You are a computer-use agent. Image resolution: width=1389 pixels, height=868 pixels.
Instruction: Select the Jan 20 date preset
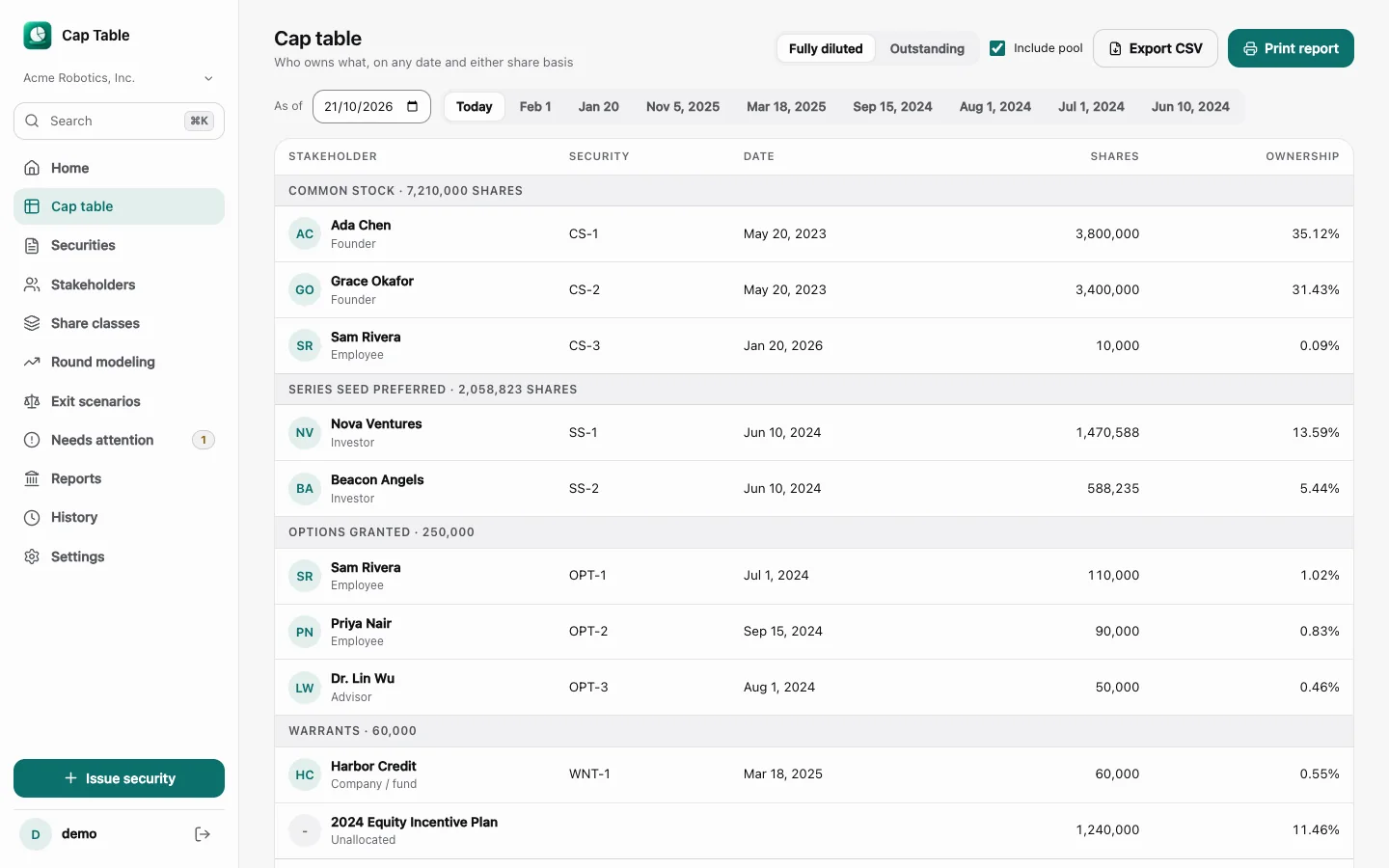pyautogui.click(x=599, y=106)
